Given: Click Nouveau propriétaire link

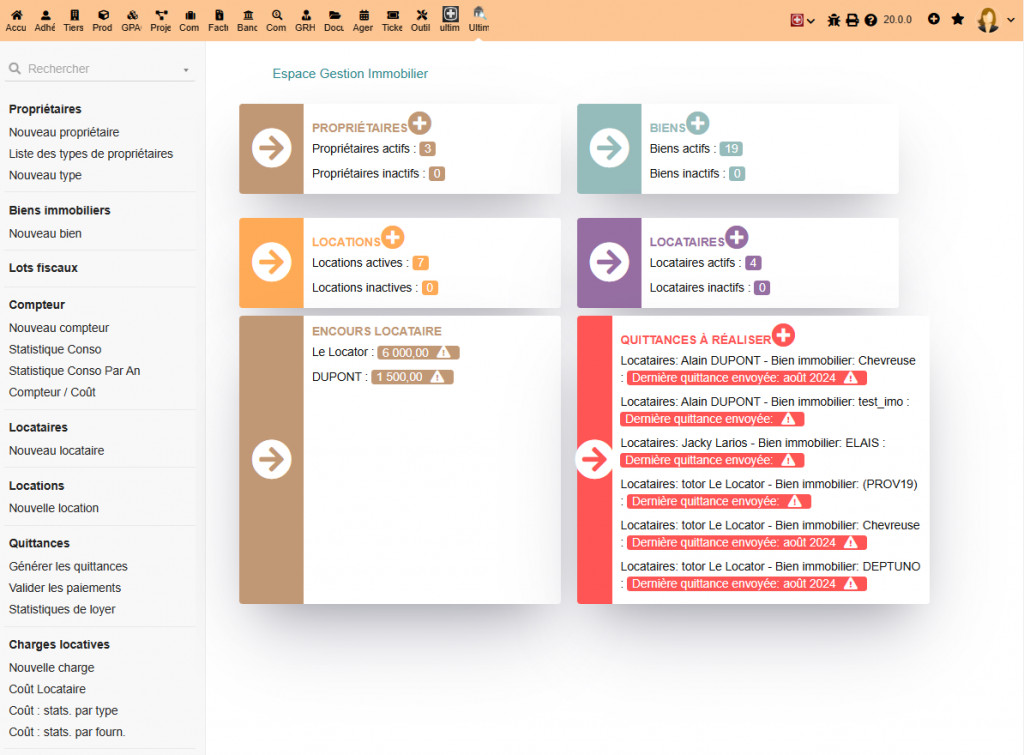Looking at the screenshot, I should [64, 132].
